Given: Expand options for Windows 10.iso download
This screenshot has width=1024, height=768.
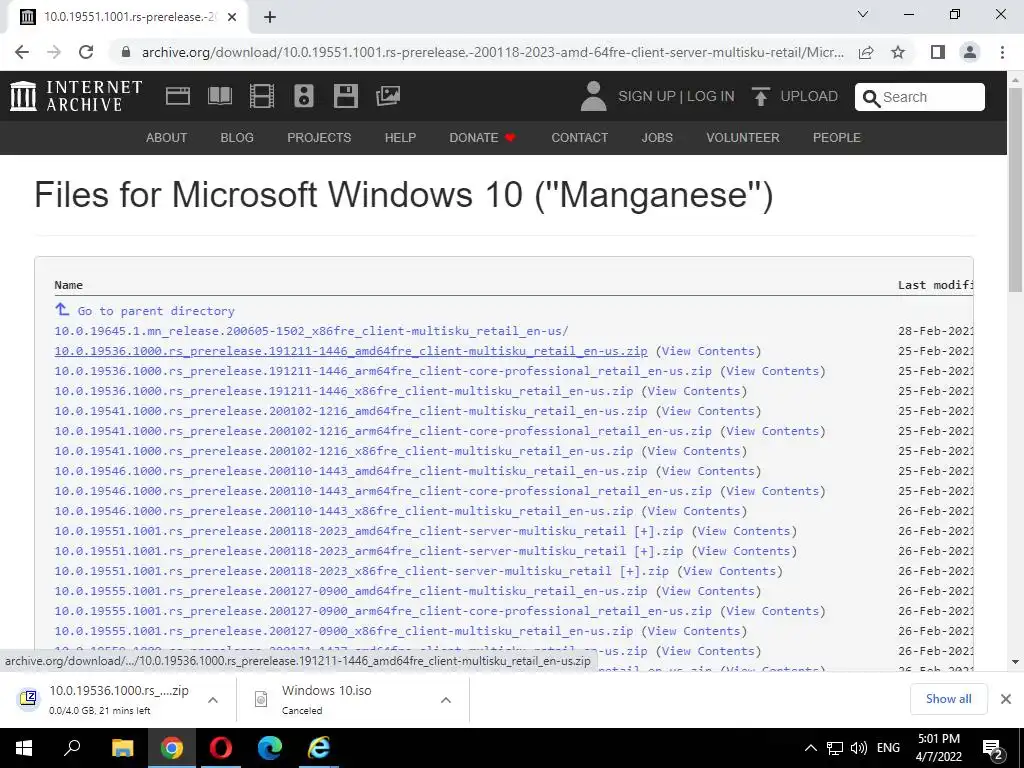Looking at the screenshot, I should 446,700.
